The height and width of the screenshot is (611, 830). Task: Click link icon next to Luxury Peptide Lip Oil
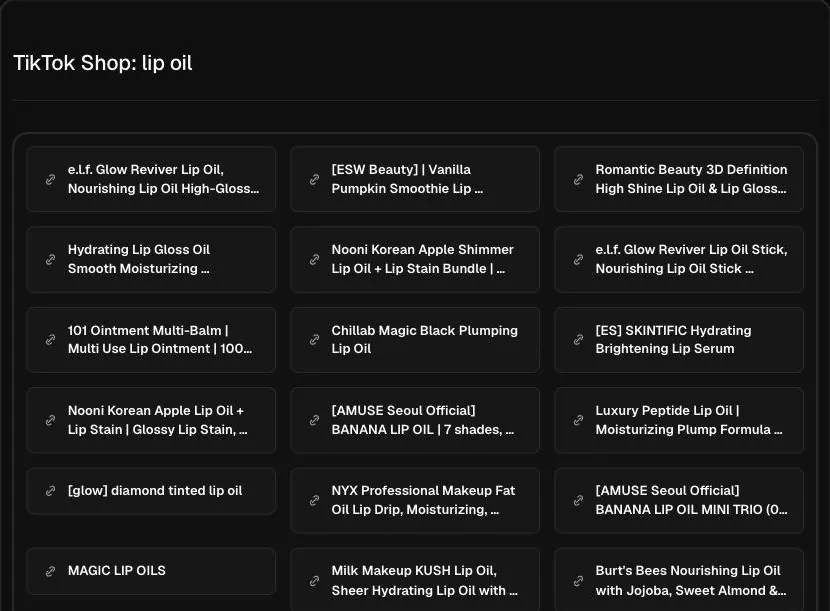tap(578, 420)
